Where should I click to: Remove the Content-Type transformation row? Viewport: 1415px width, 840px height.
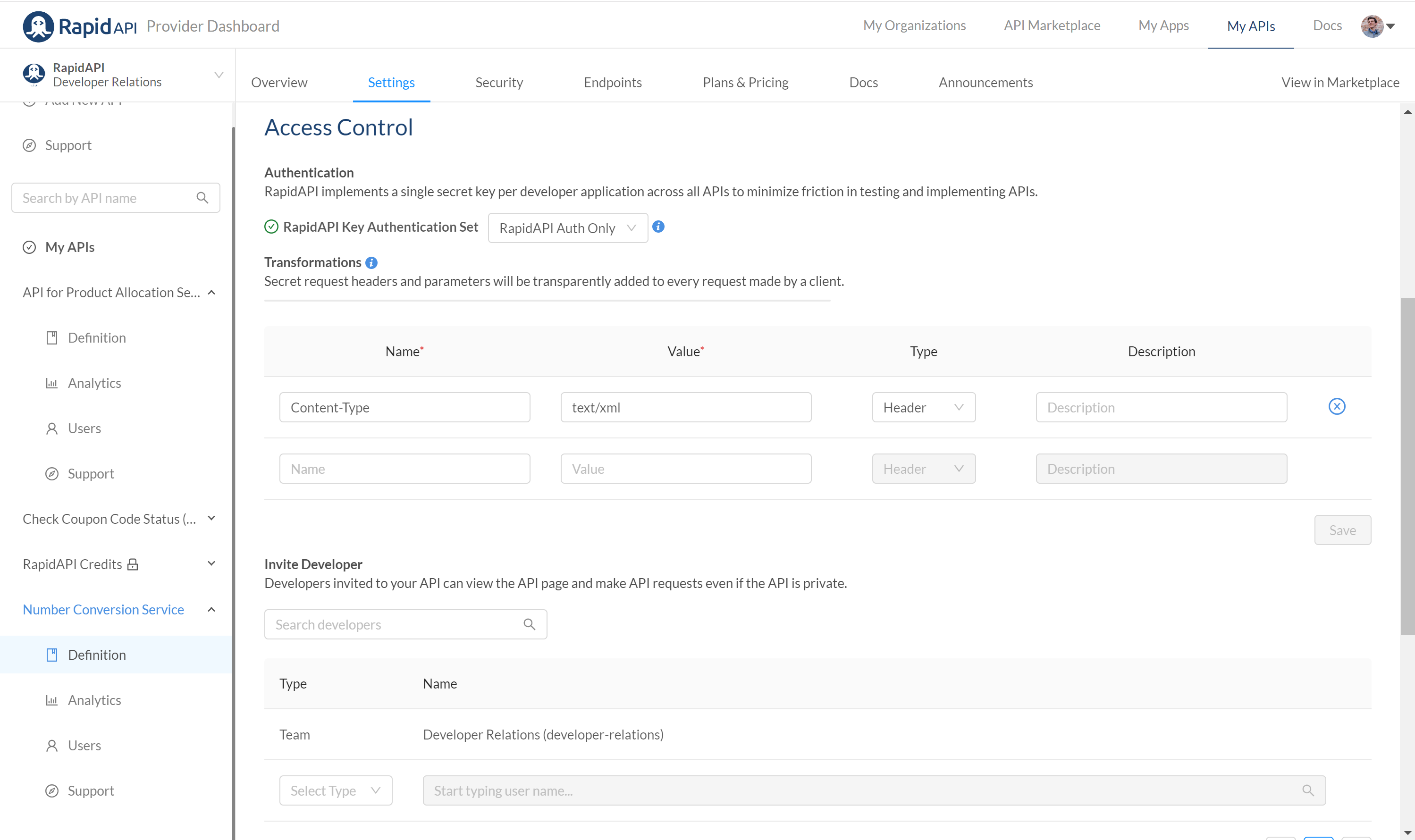pyautogui.click(x=1336, y=406)
